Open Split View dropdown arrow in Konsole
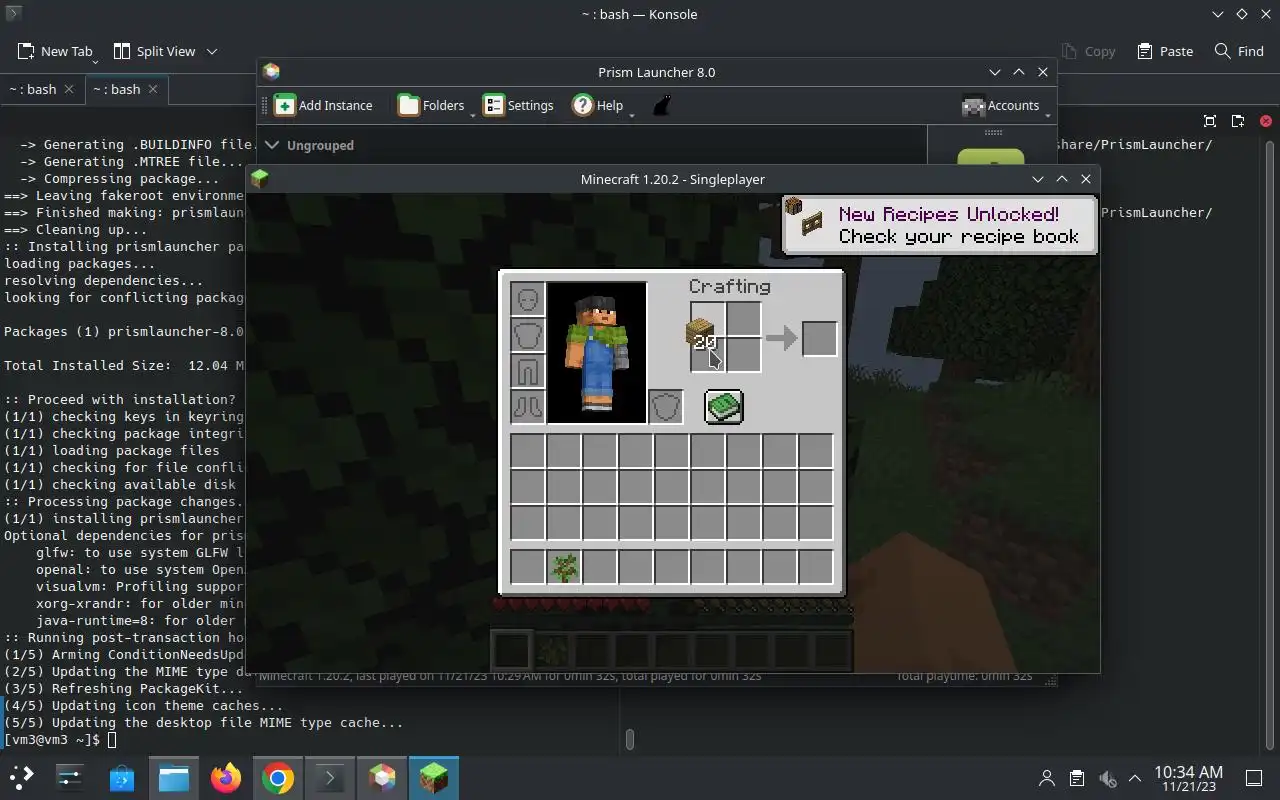Image resolution: width=1280 pixels, height=800 pixels. tap(212, 51)
